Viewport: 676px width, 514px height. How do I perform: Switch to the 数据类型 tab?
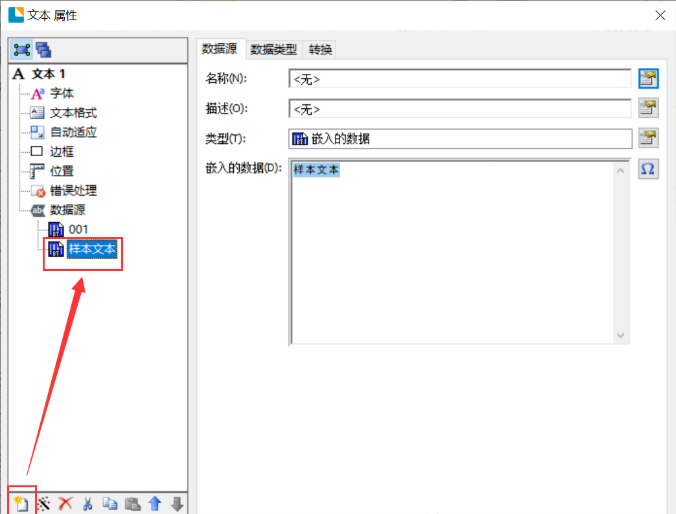click(273, 49)
